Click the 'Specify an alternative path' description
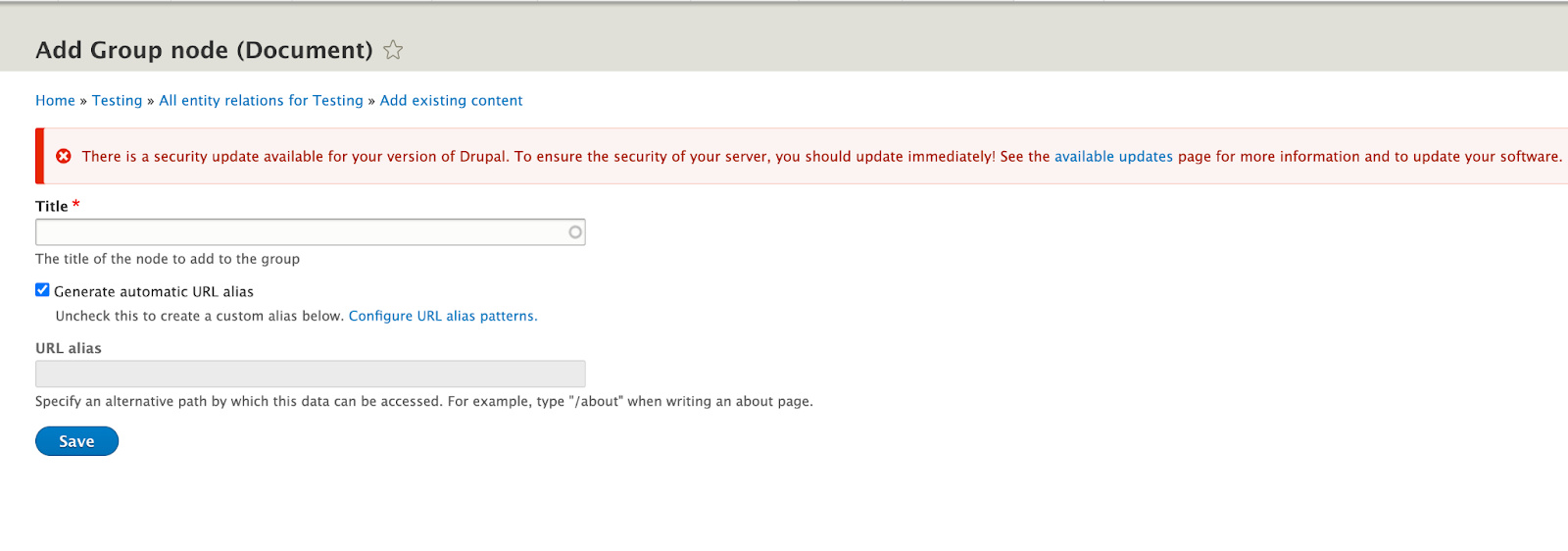Viewport: 1568px width, 551px height. pyautogui.click(x=424, y=401)
